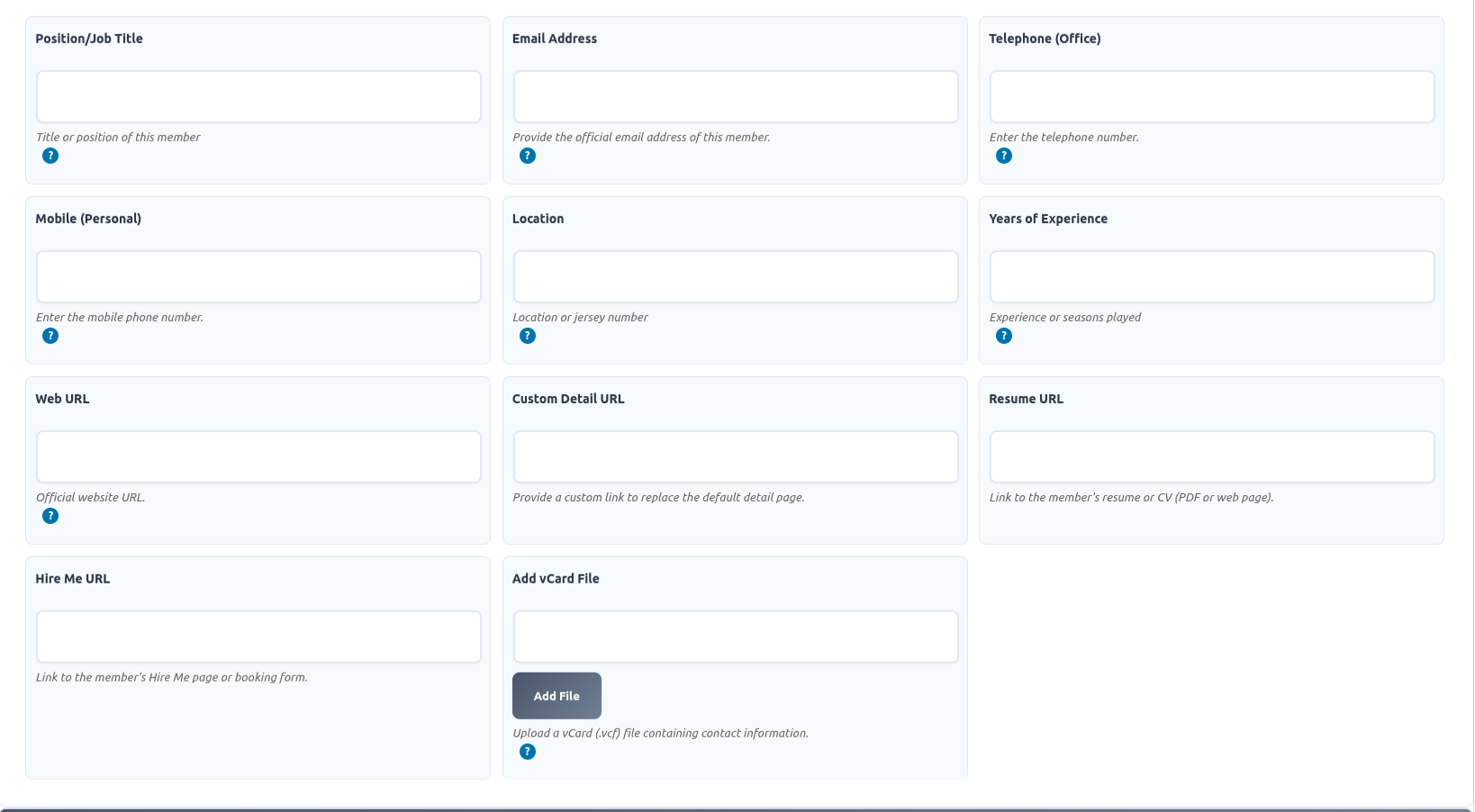Focus the Position/Job Title input
This screenshot has width=1475, height=812.
pos(258,96)
